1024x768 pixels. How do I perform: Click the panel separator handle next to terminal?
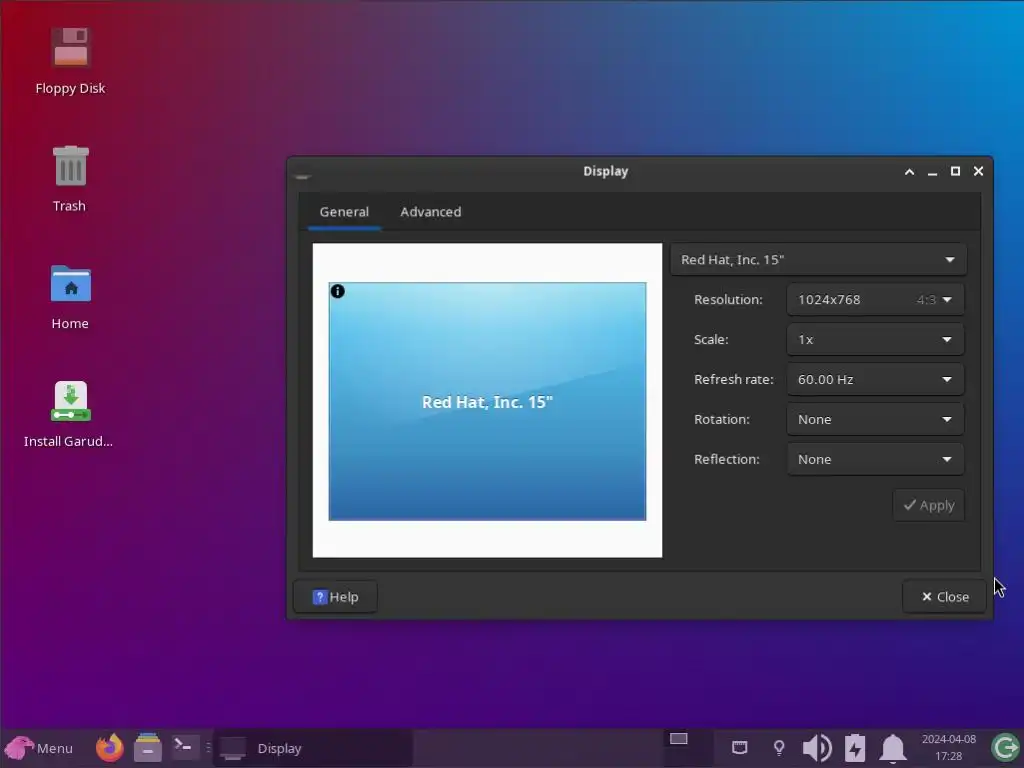pos(208,747)
